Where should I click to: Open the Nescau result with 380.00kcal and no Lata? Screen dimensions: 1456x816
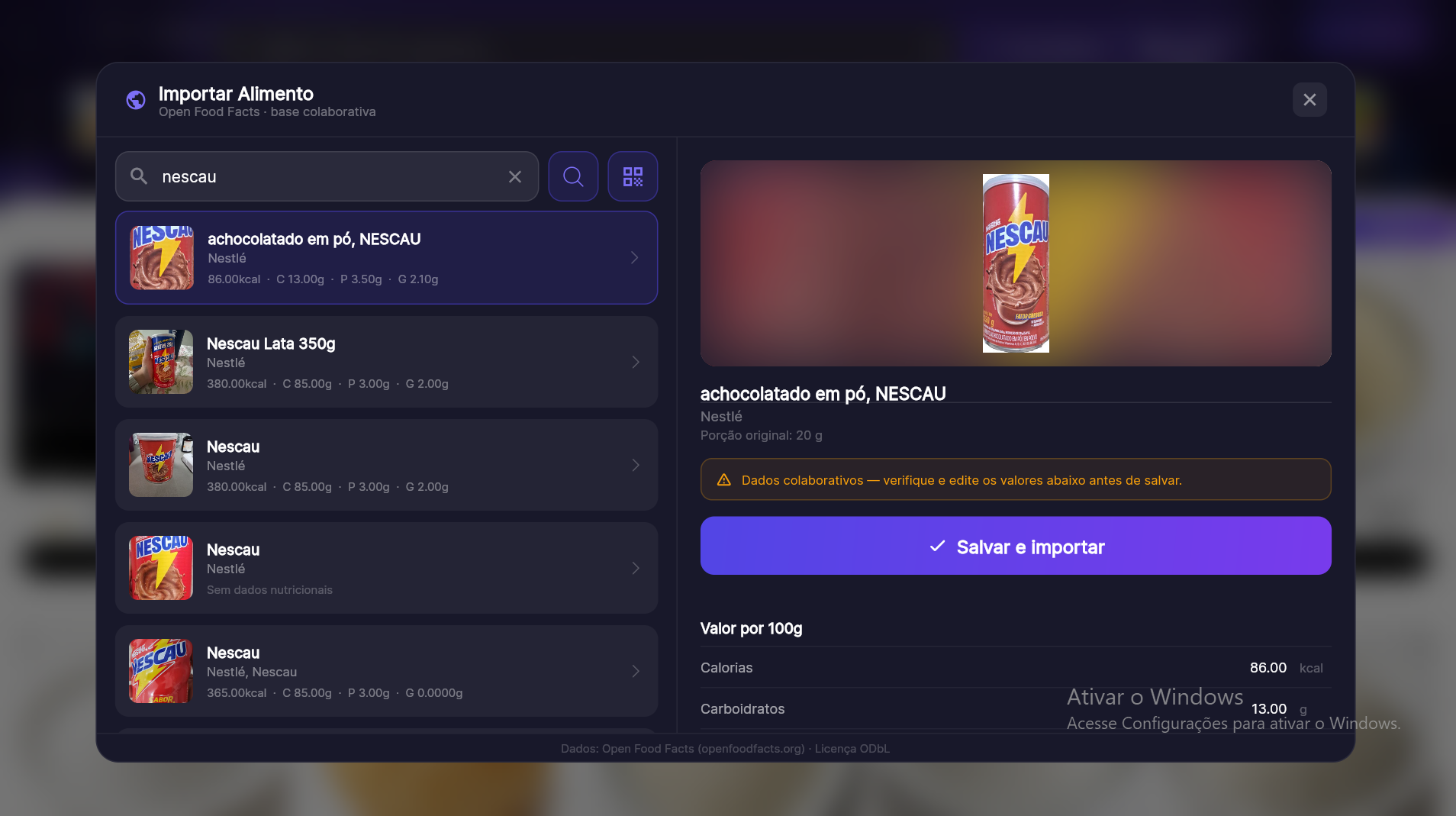386,465
